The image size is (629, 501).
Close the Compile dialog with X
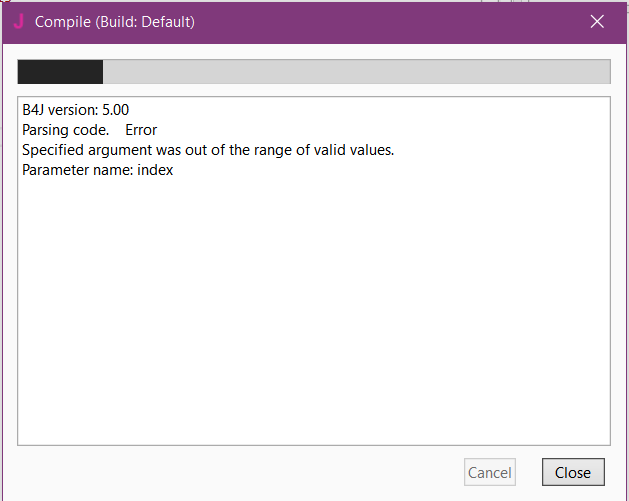pyautogui.click(x=597, y=21)
